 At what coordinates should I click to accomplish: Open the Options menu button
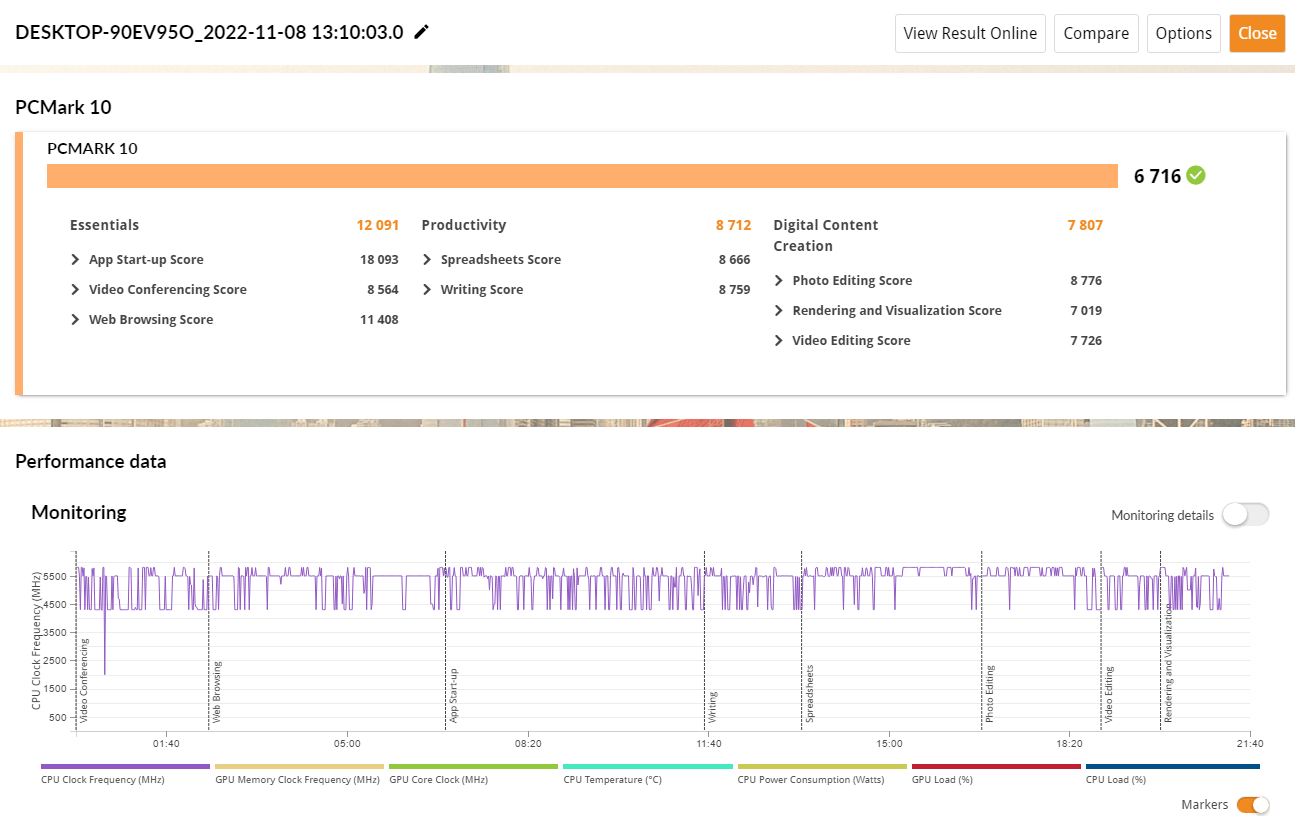[1184, 33]
